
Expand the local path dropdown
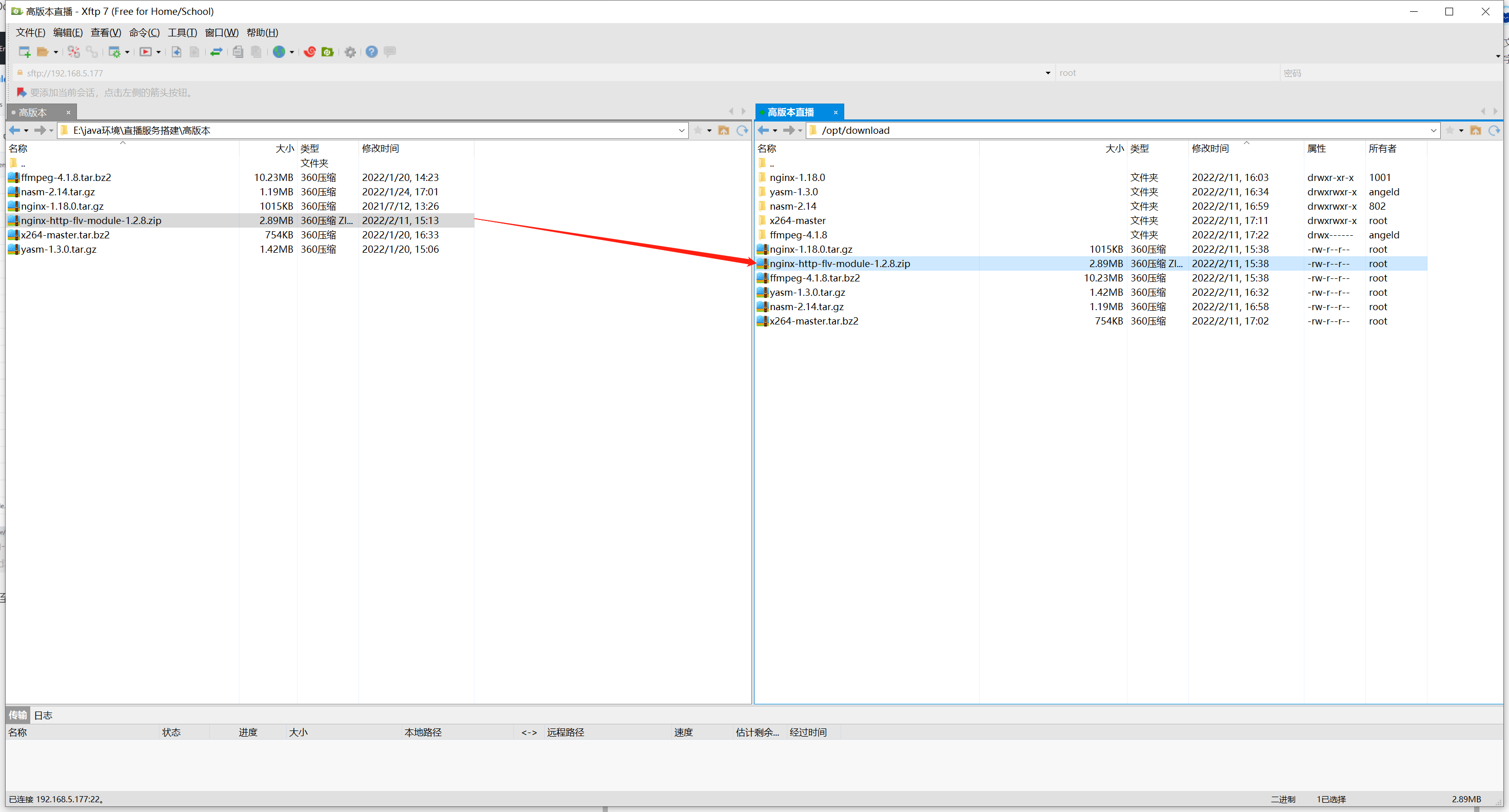click(x=681, y=131)
